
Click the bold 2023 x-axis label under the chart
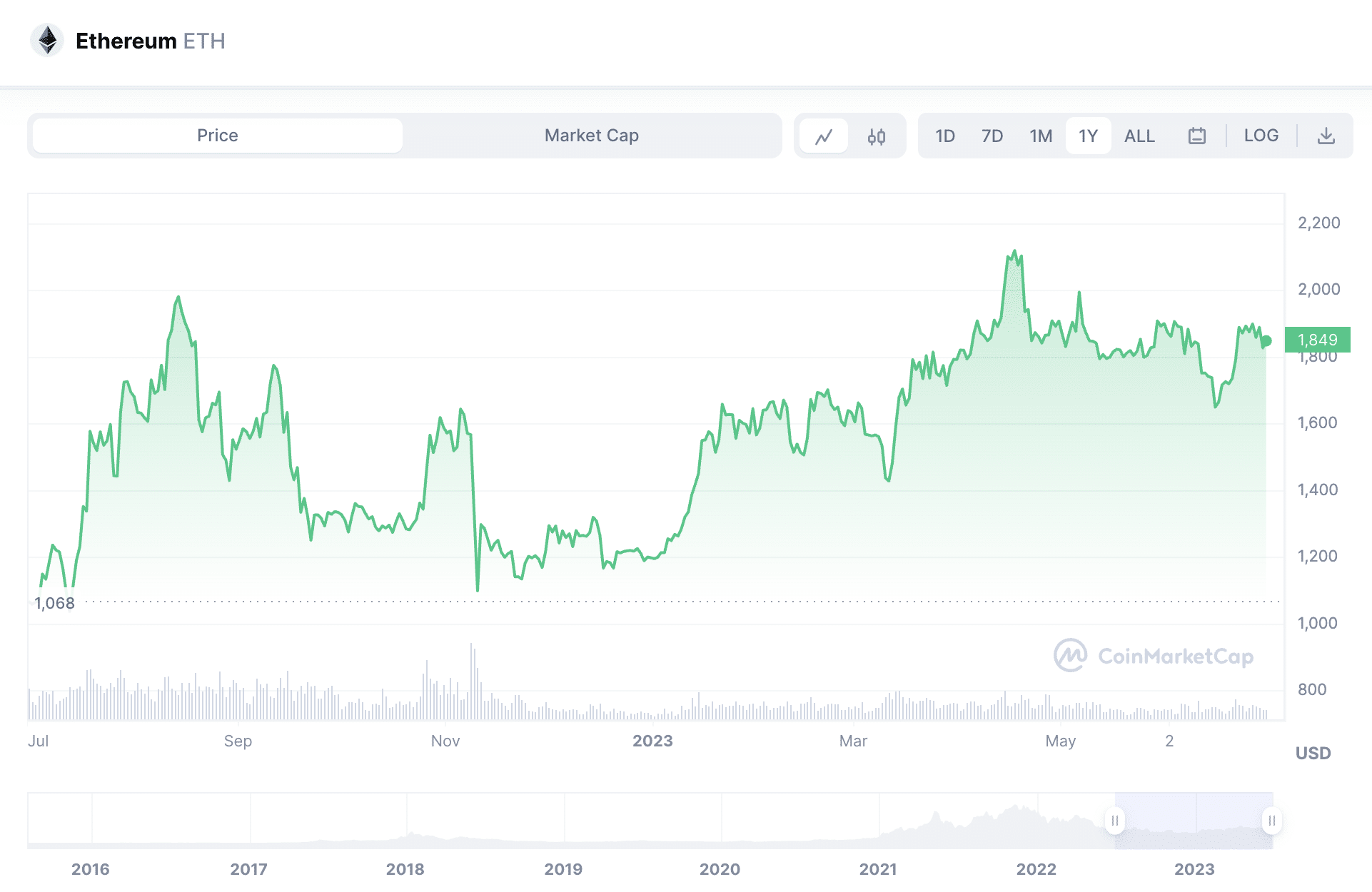pyautogui.click(x=652, y=741)
